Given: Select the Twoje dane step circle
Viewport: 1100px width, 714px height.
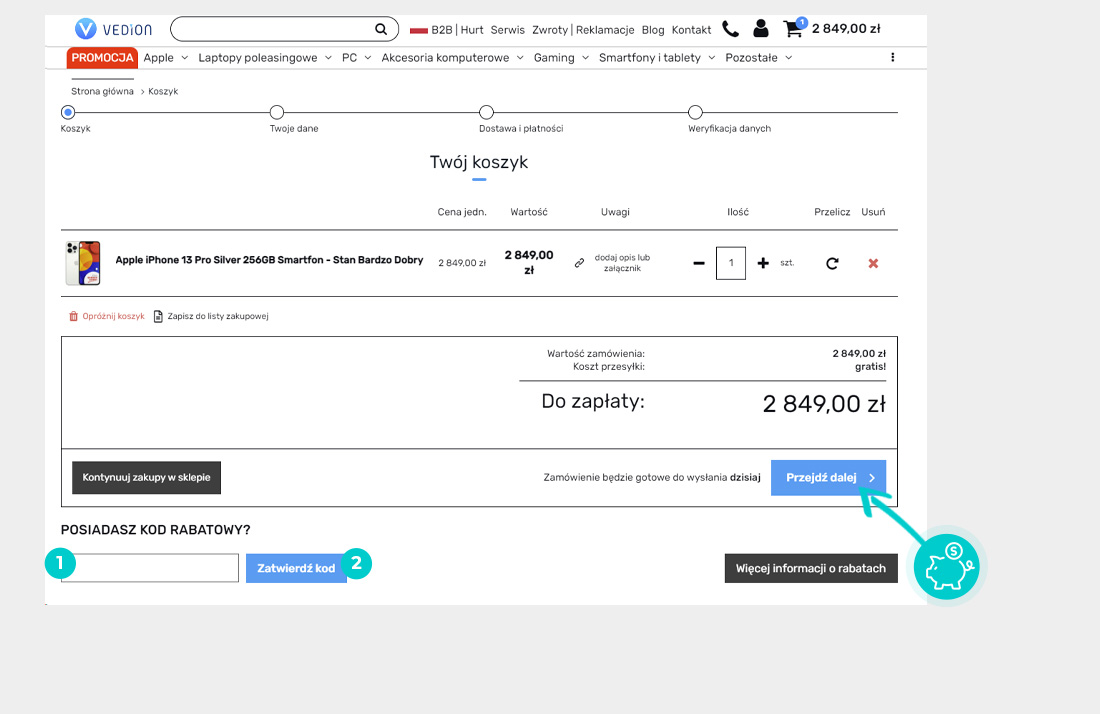Looking at the screenshot, I should (277, 112).
